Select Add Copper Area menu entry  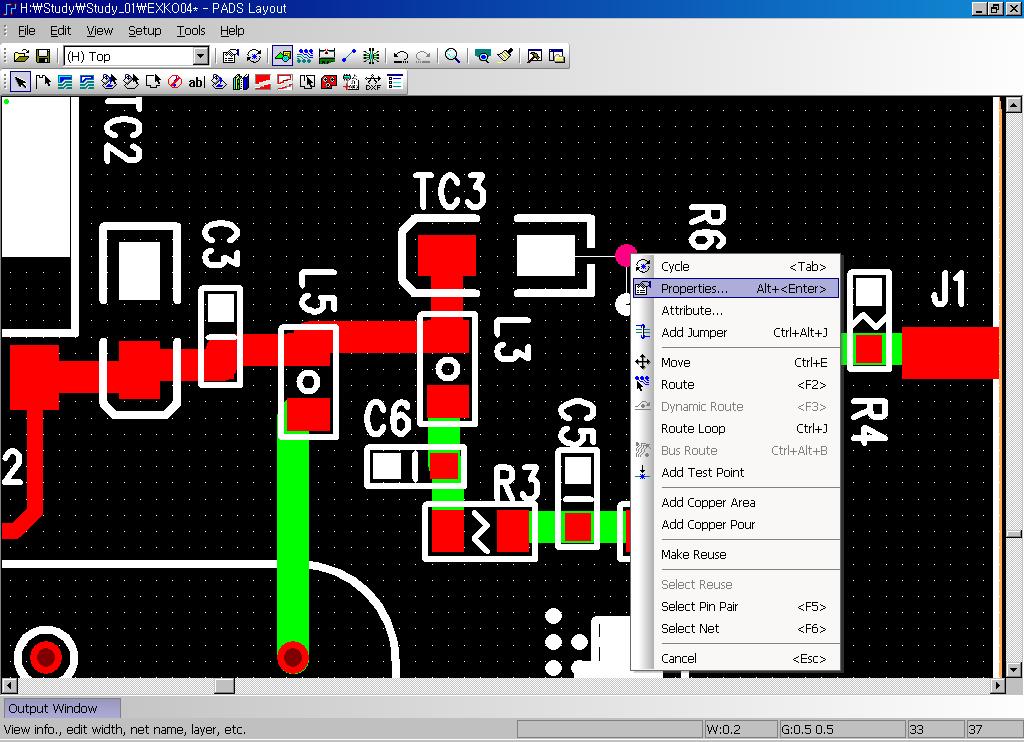pos(736,502)
